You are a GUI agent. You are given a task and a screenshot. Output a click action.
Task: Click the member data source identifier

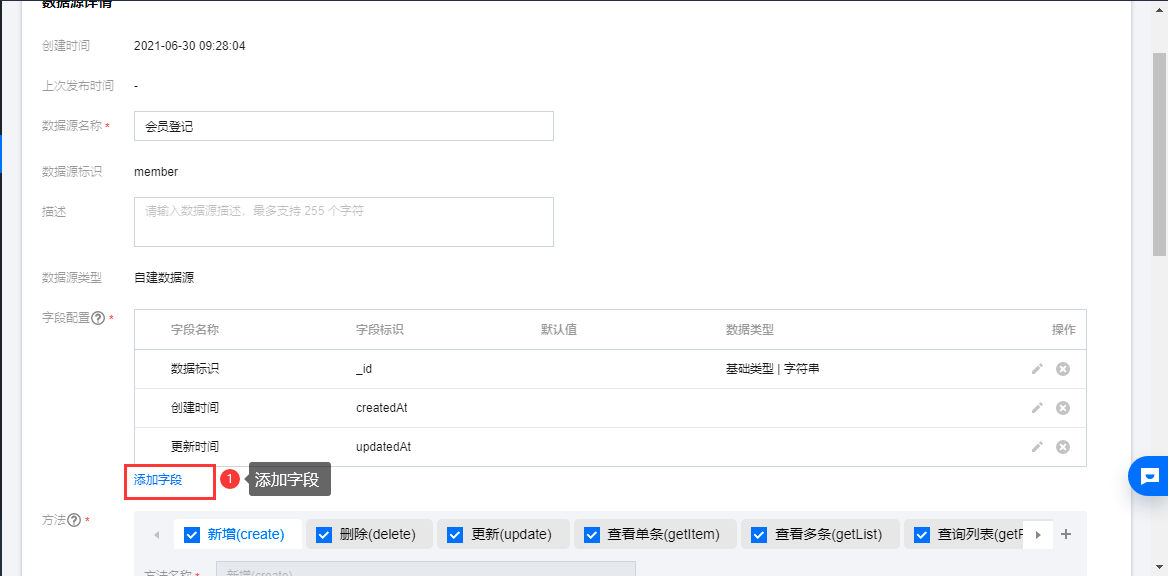coord(156,171)
